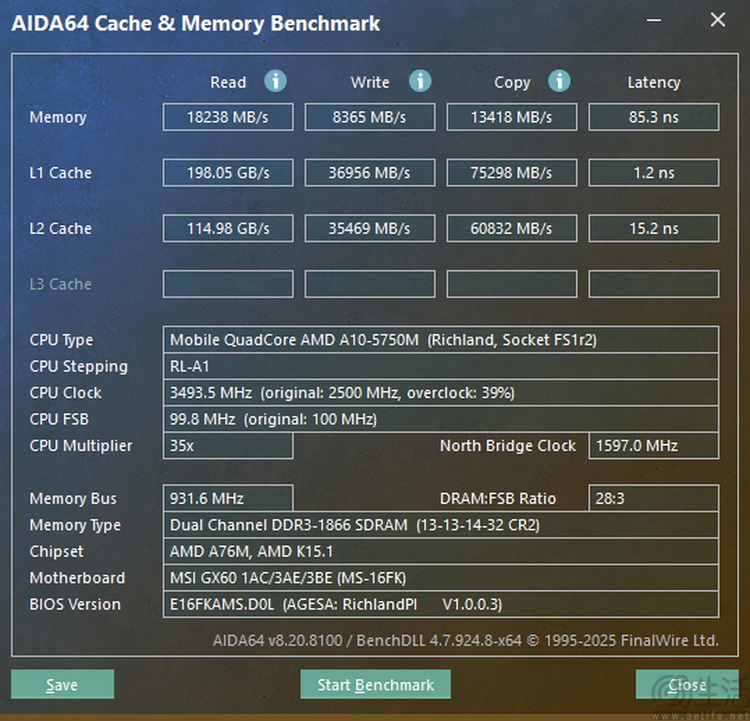Screen dimensions: 750x721
Task: Select L2 Cache latency 15.2 ns
Action: click(x=654, y=228)
